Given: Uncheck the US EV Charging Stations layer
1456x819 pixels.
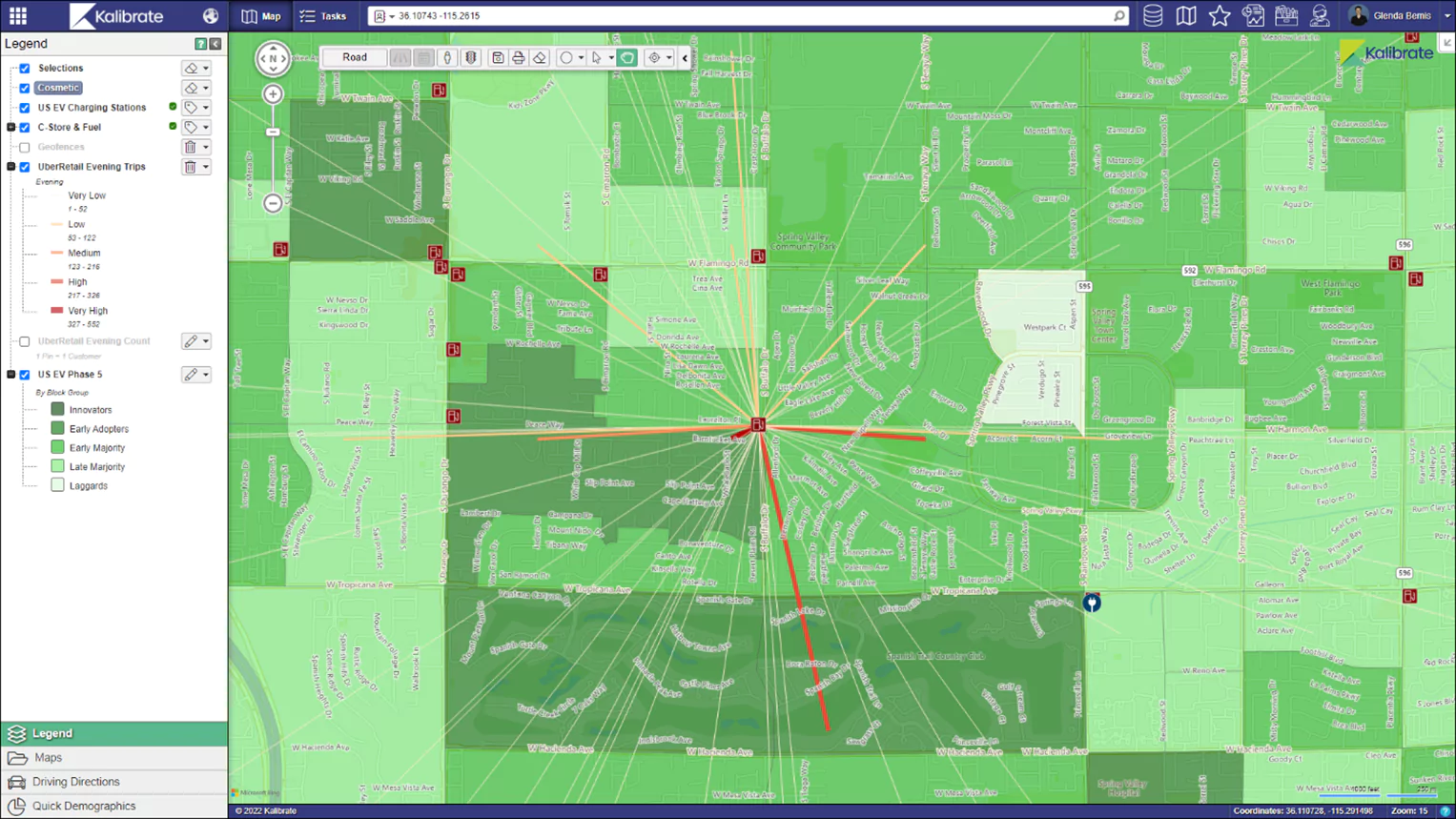Looking at the screenshot, I should pyautogui.click(x=25, y=108).
